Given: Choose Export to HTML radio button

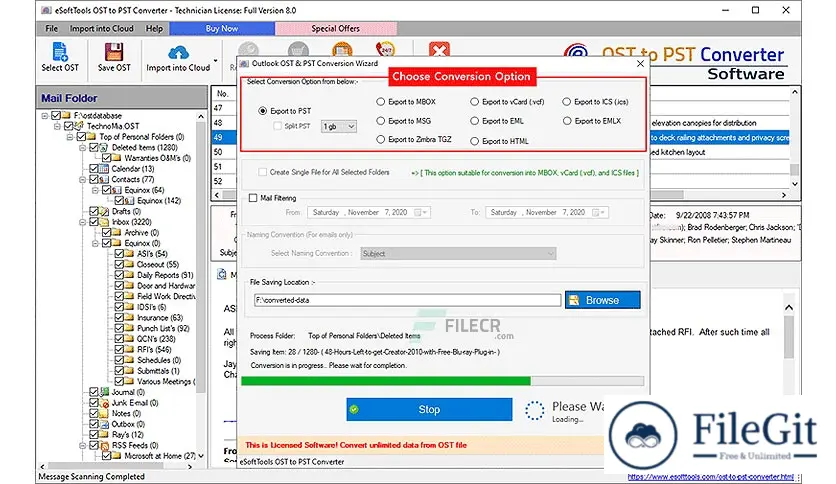Looking at the screenshot, I should click(x=475, y=141).
